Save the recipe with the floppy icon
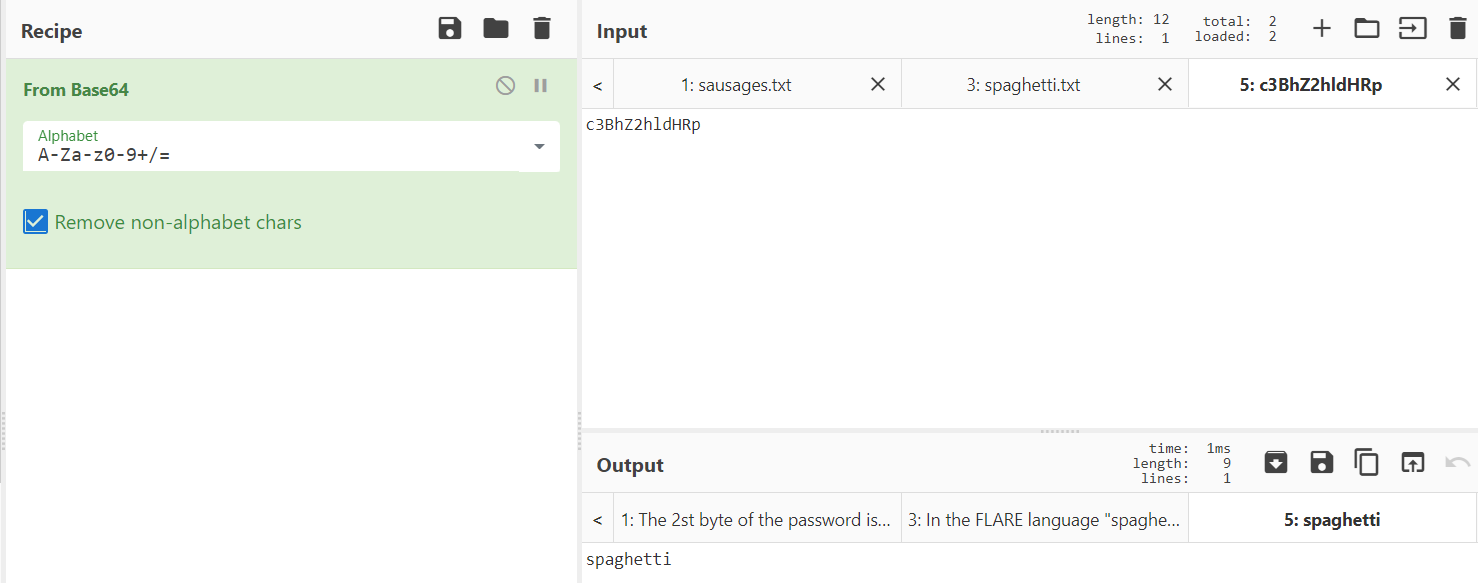1478x583 pixels. [450, 29]
